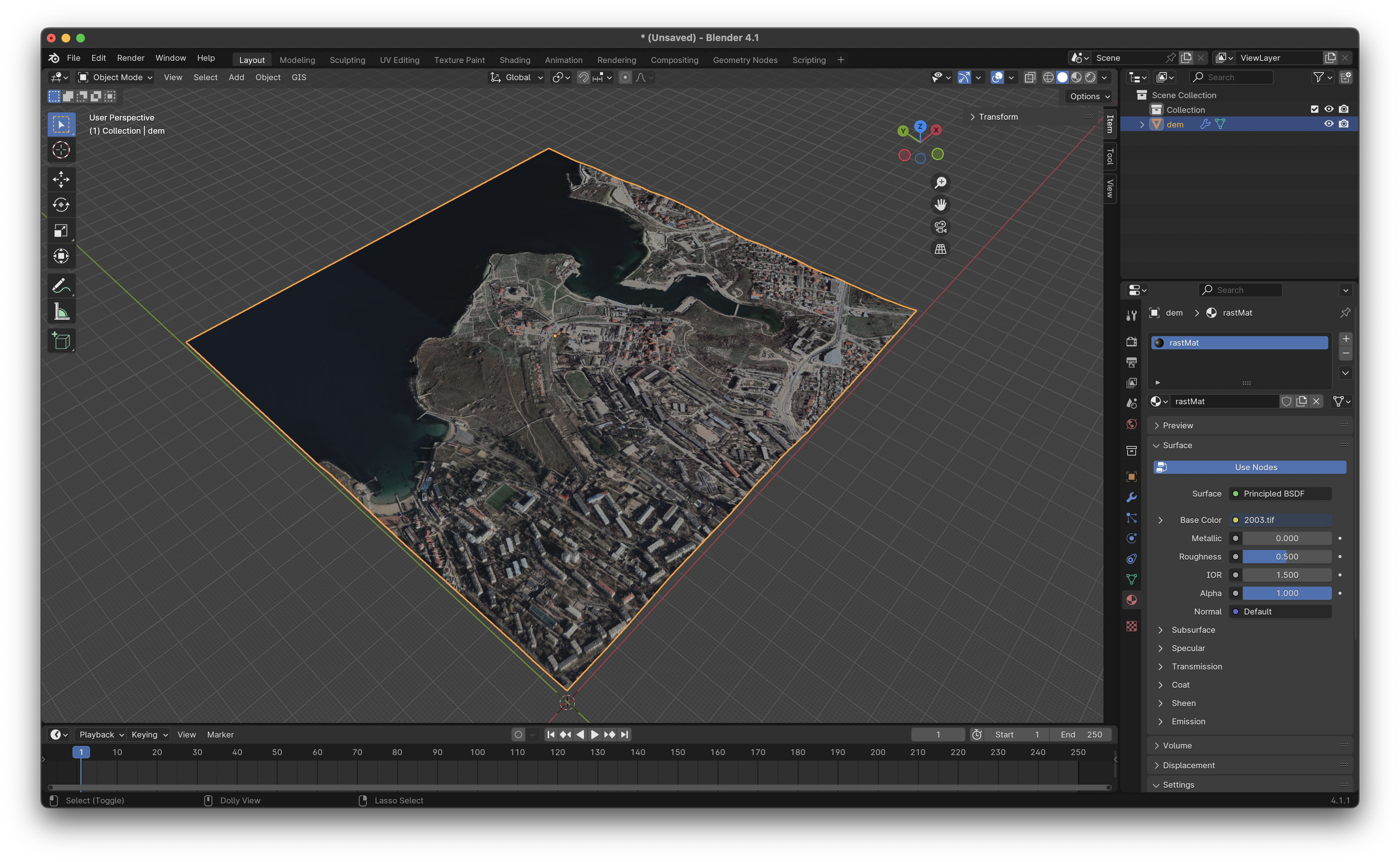Image resolution: width=1400 pixels, height=862 pixels.
Task: Open the Scene properties tab icon
Action: tap(1132, 403)
